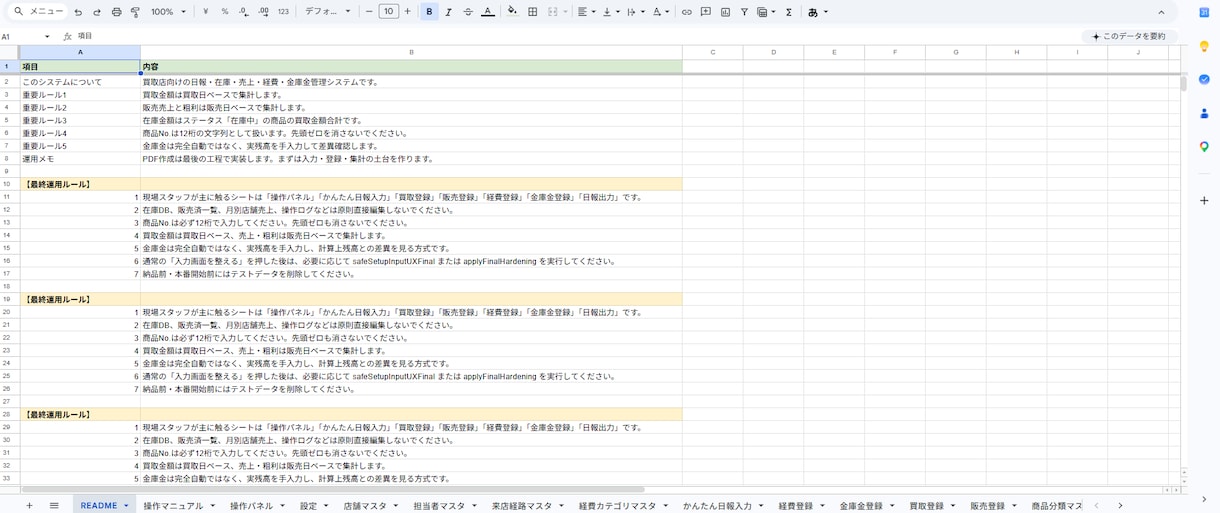Switch to the 販売登録 sheet tab
The image size is (1220, 513).
coord(987,506)
